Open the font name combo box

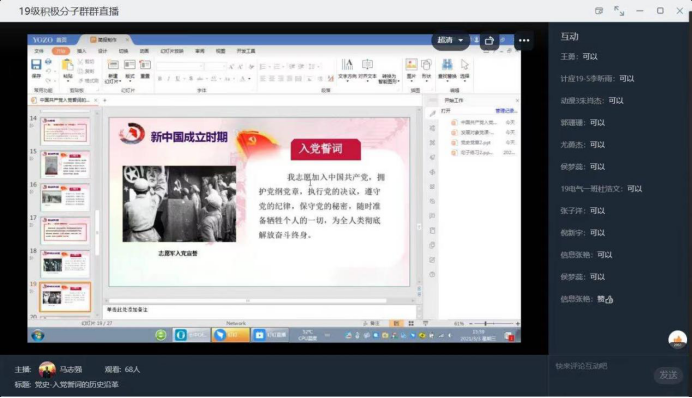(180, 66)
